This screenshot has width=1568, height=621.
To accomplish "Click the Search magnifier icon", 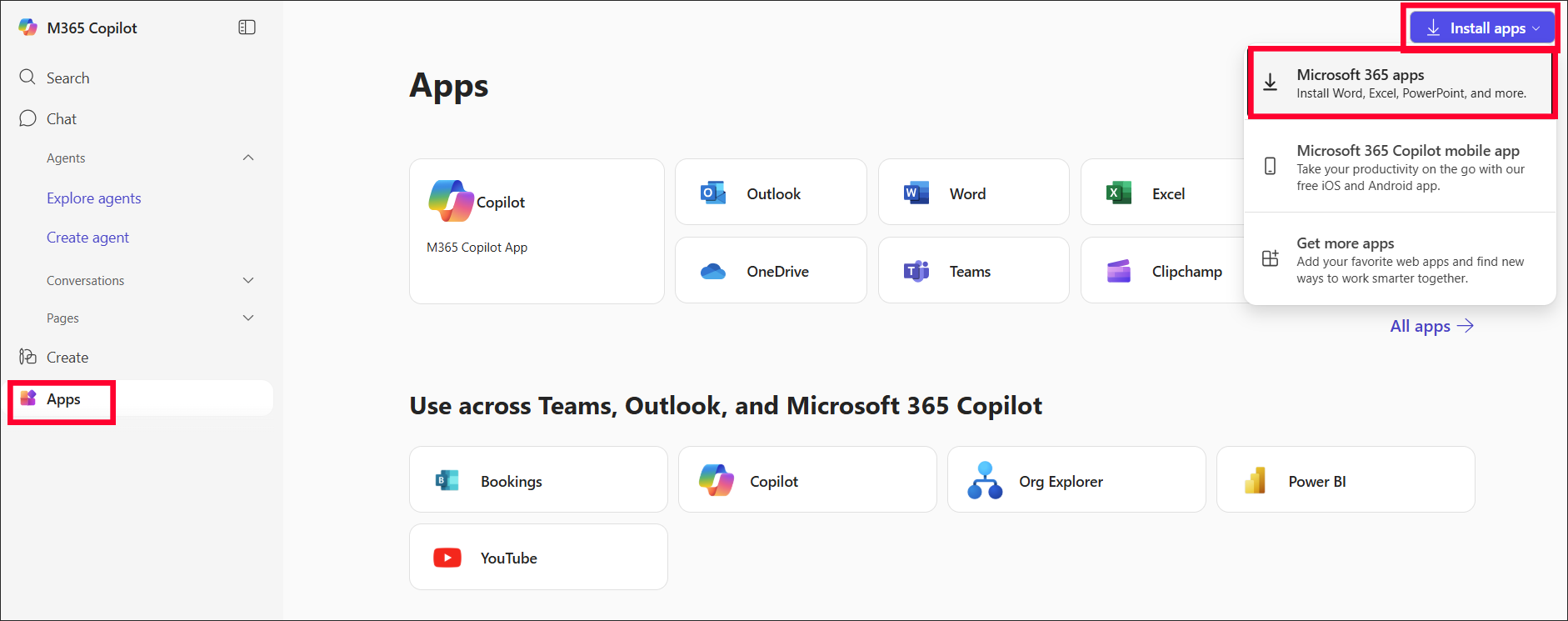I will coord(27,78).
